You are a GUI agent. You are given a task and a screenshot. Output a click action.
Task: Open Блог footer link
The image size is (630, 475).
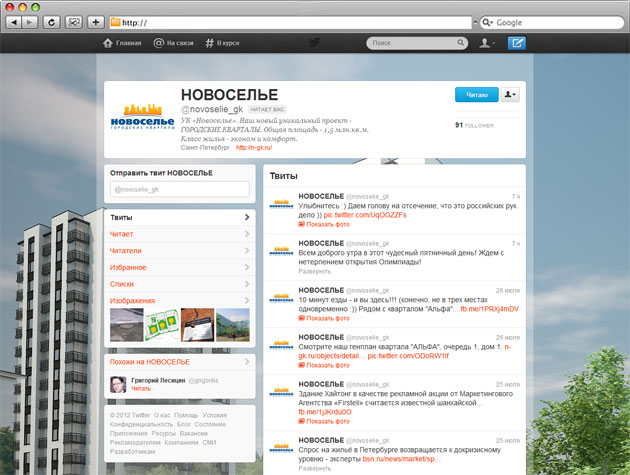(x=184, y=424)
